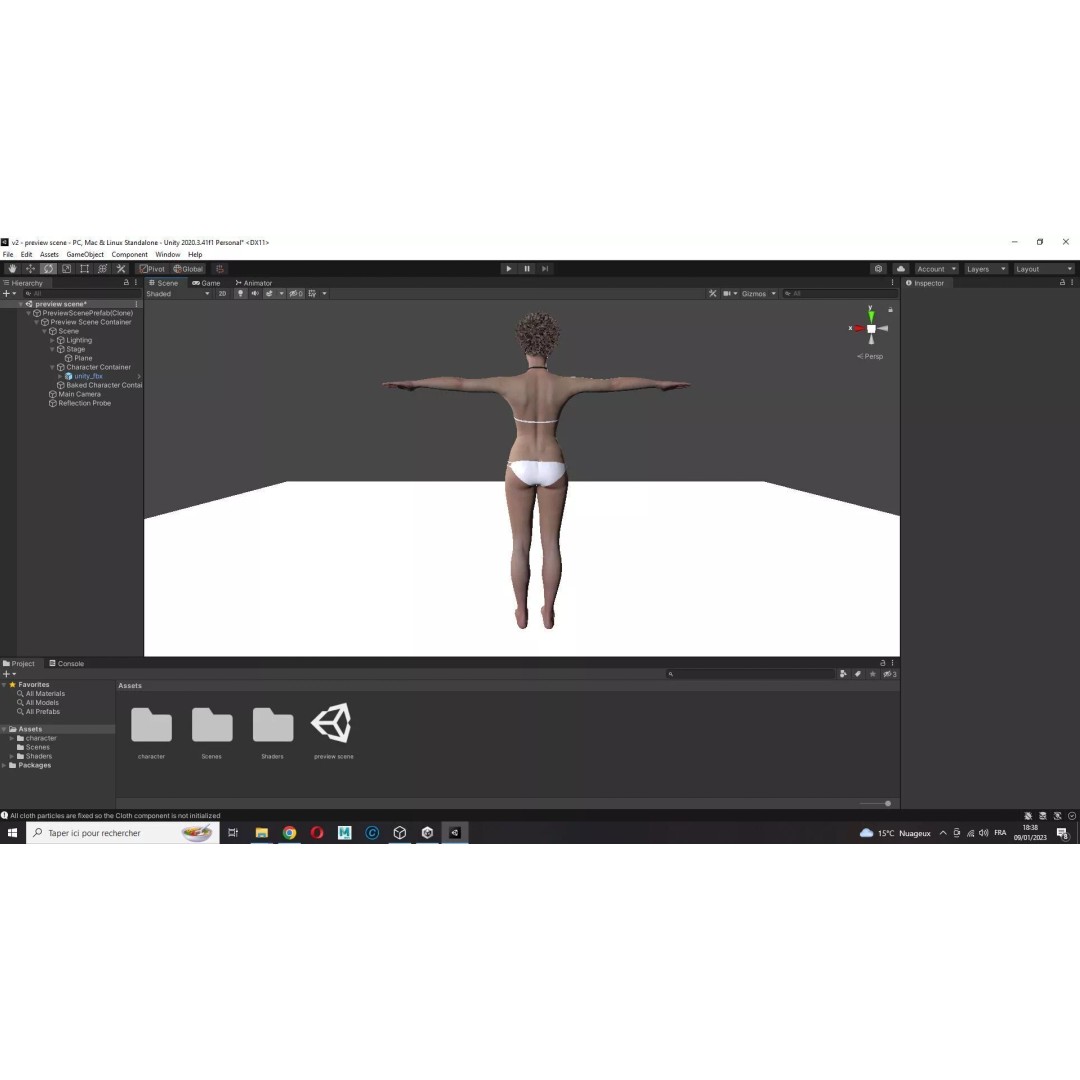This screenshot has height=1080, width=1080.
Task: Toggle scene lighting bulb
Action: pos(240,293)
